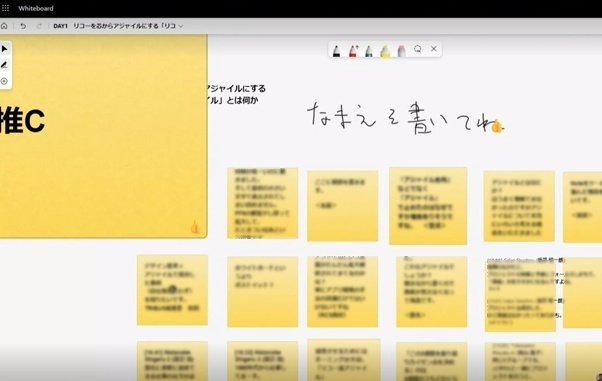The width and height of the screenshot is (602, 381).
Task: Redo the last undone action
Action: pyautogui.click(x=39, y=26)
